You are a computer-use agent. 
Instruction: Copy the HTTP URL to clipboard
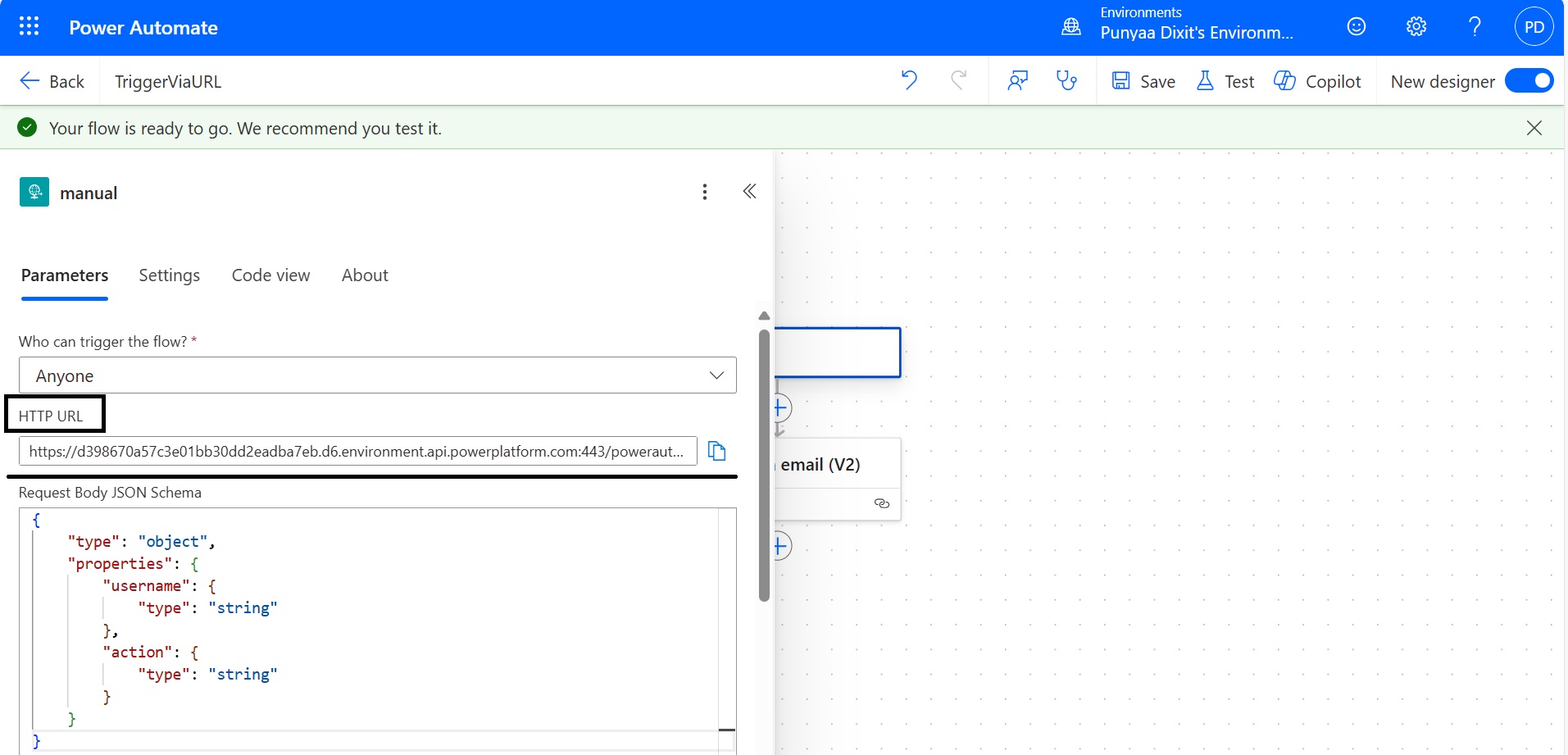pyautogui.click(x=716, y=451)
